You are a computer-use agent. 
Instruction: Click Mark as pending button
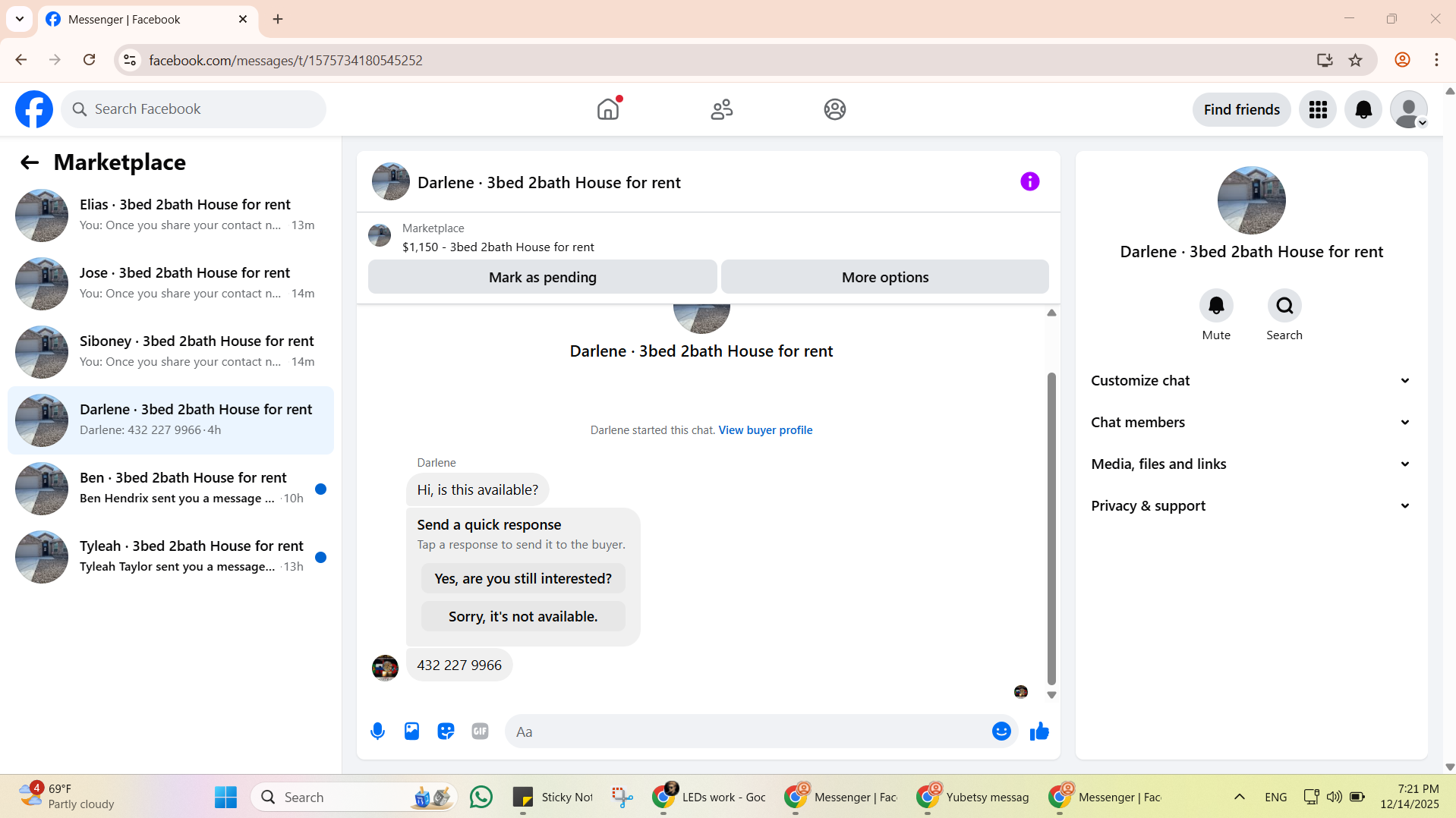tap(543, 277)
